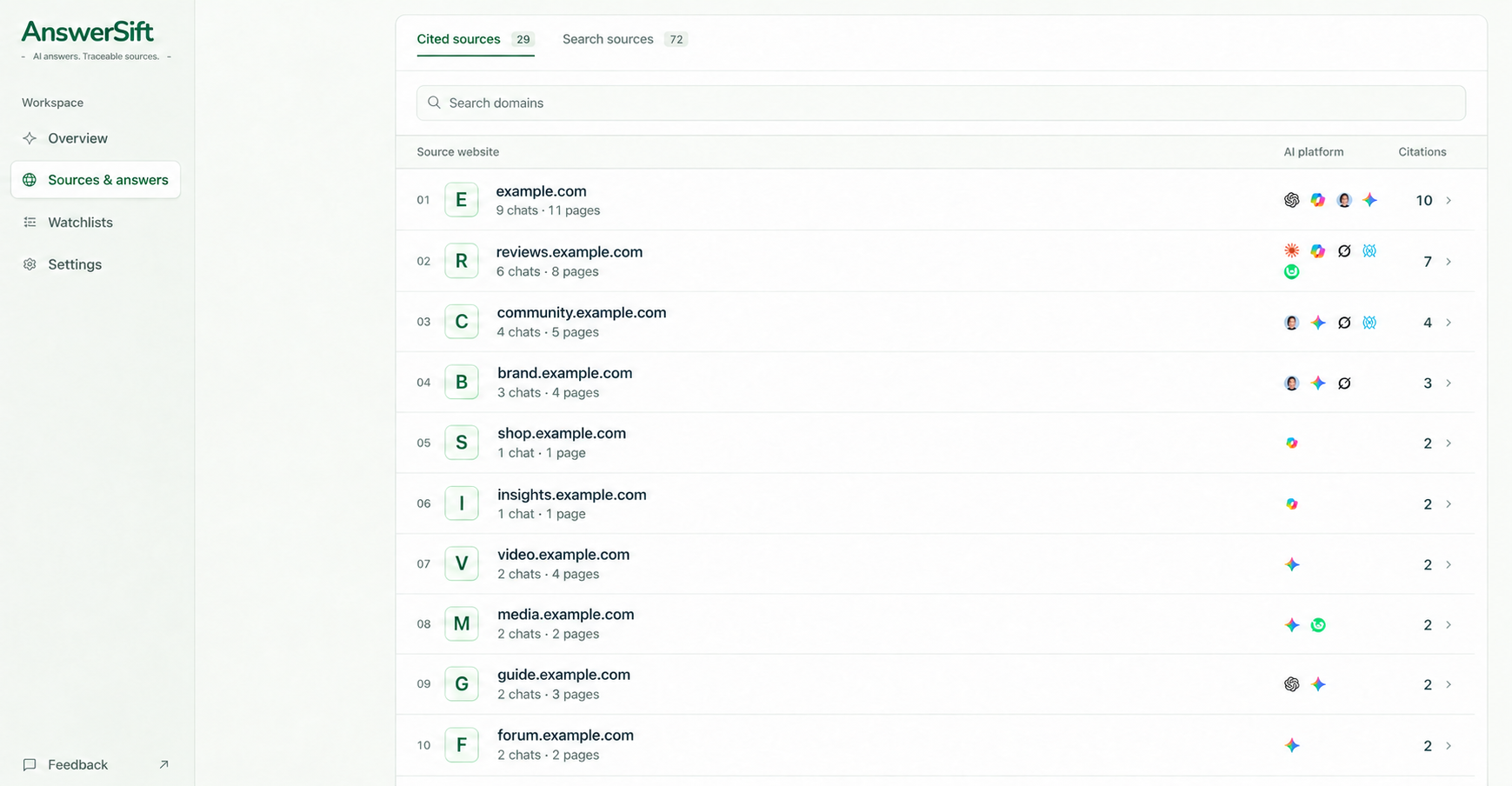
Task: Expand the shop.example.com row chevron
Action: pyautogui.click(x=1449, y=443)
